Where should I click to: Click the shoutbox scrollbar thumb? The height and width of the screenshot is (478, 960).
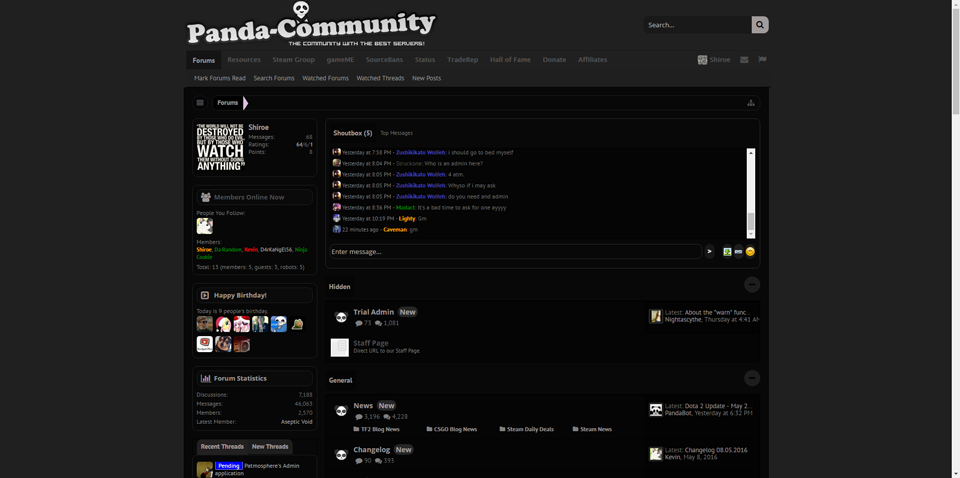point(751,222)
